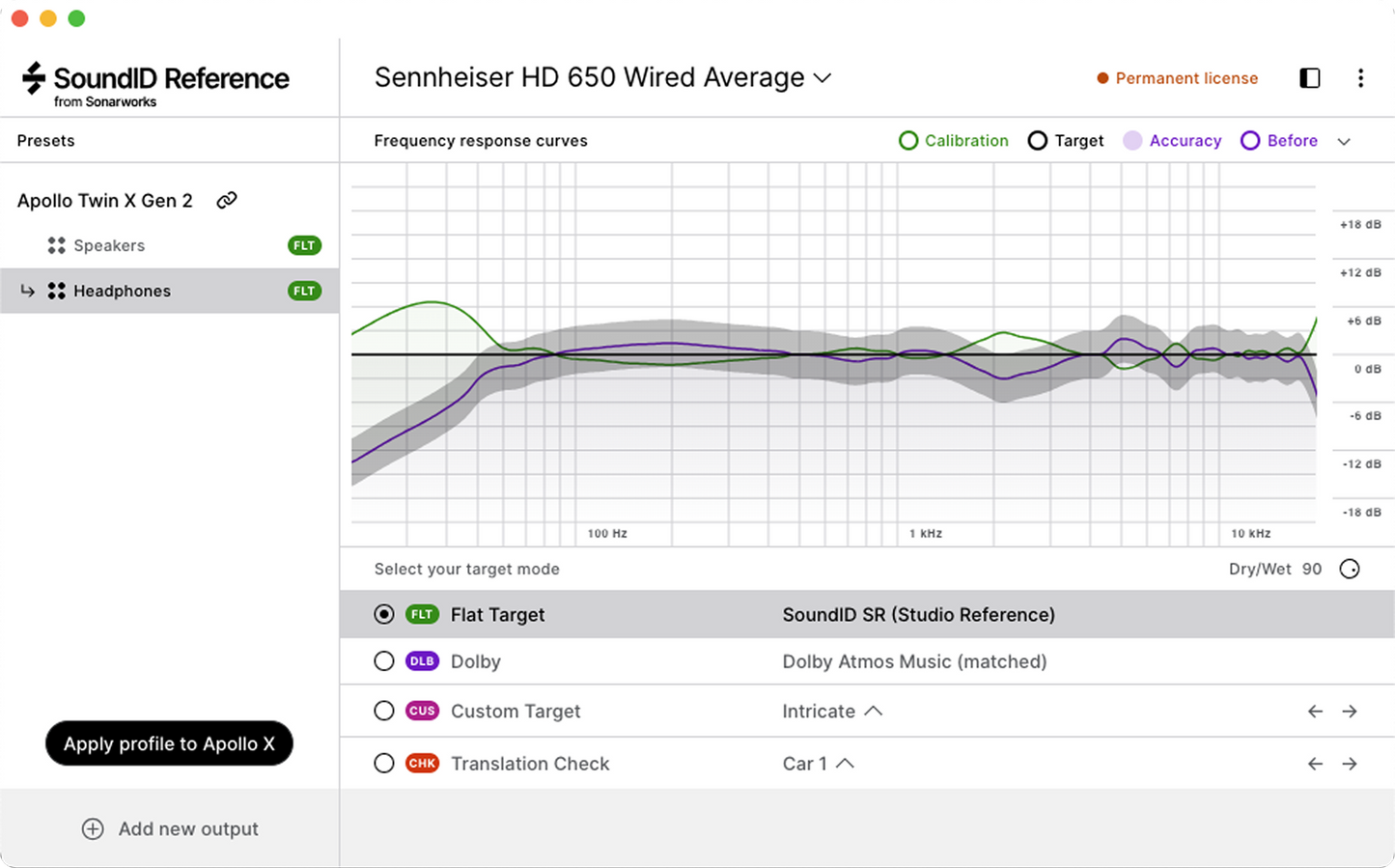Click the SoundID Reference logo
The image size is (1395, 868).
click(155, 85)
